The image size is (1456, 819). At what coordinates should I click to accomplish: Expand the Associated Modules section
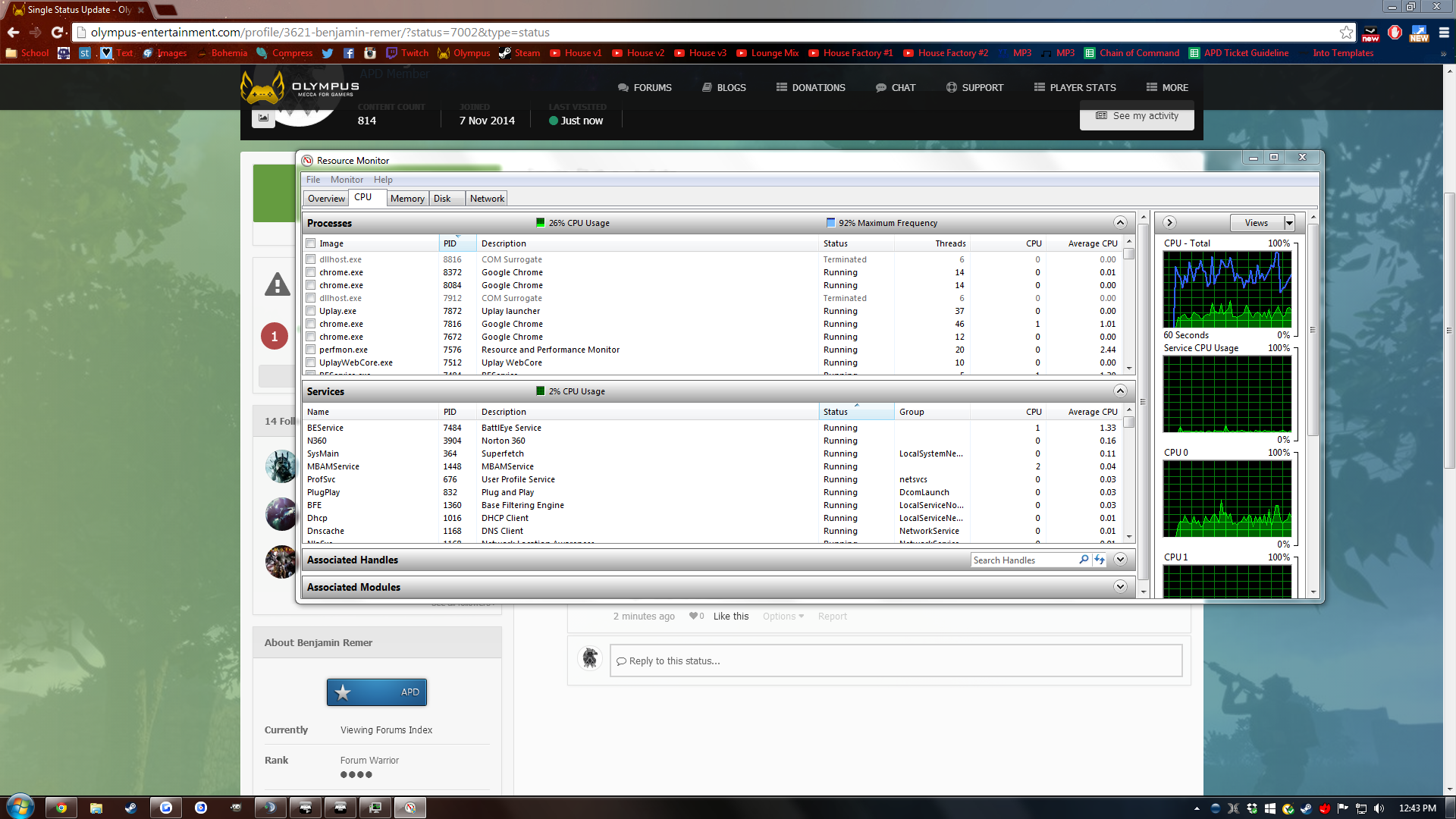coord(1120,586)
